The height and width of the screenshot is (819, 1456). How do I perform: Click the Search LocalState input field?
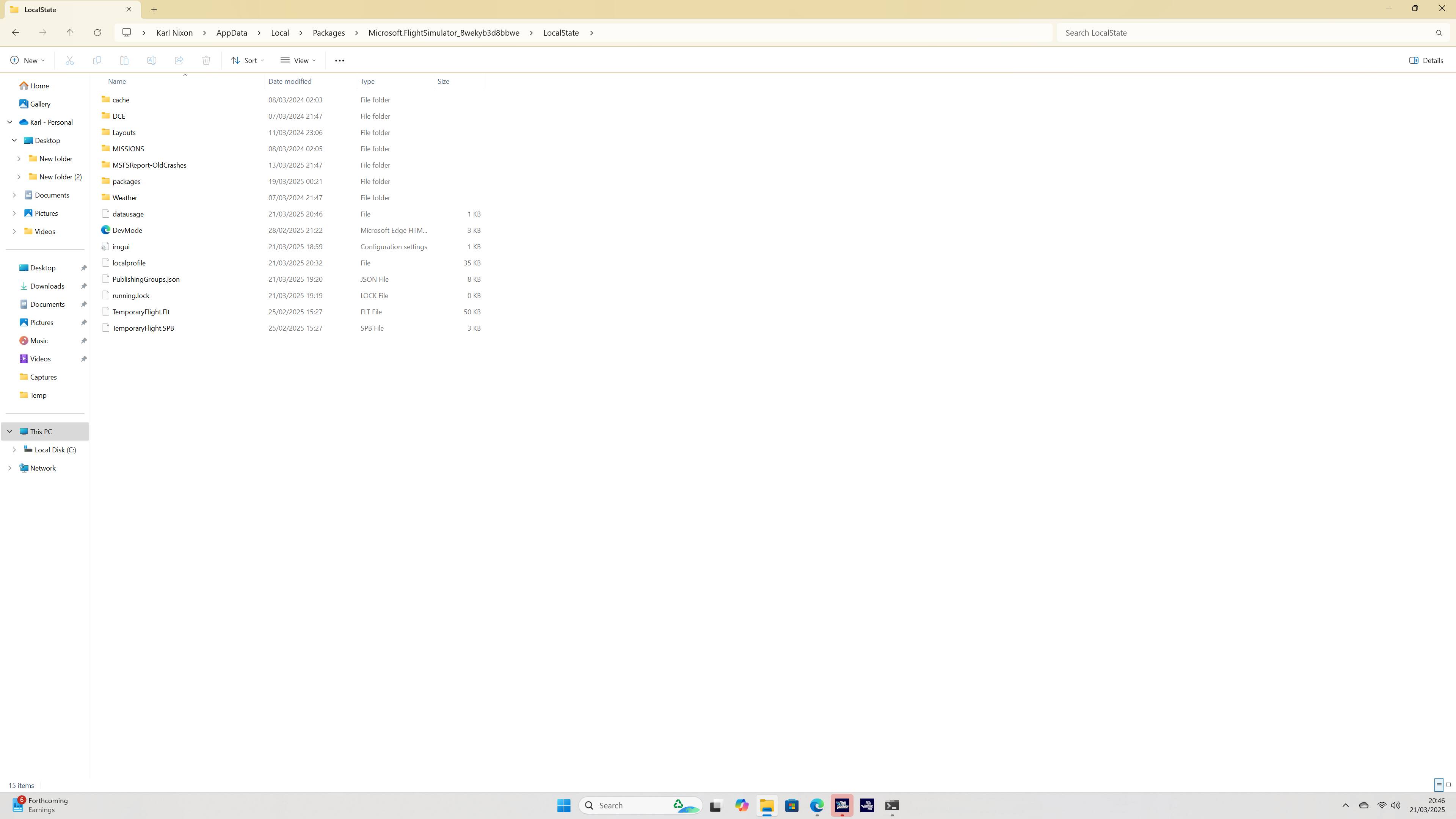1244,33
